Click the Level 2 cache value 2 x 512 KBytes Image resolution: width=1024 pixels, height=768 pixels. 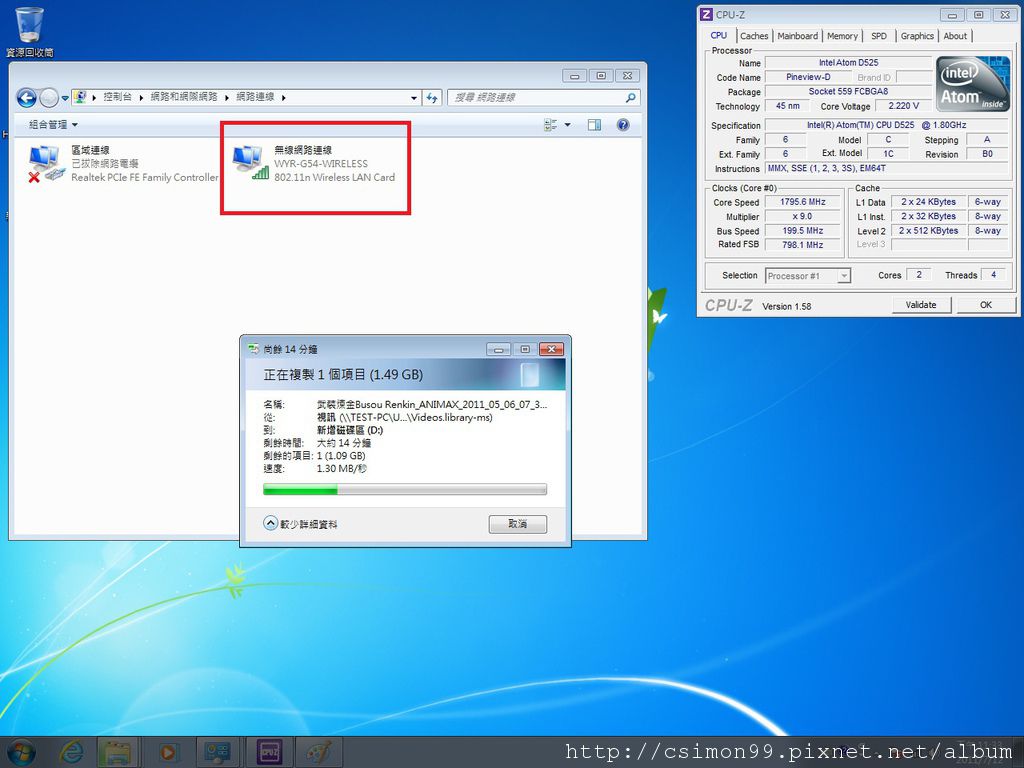point(928,231)
